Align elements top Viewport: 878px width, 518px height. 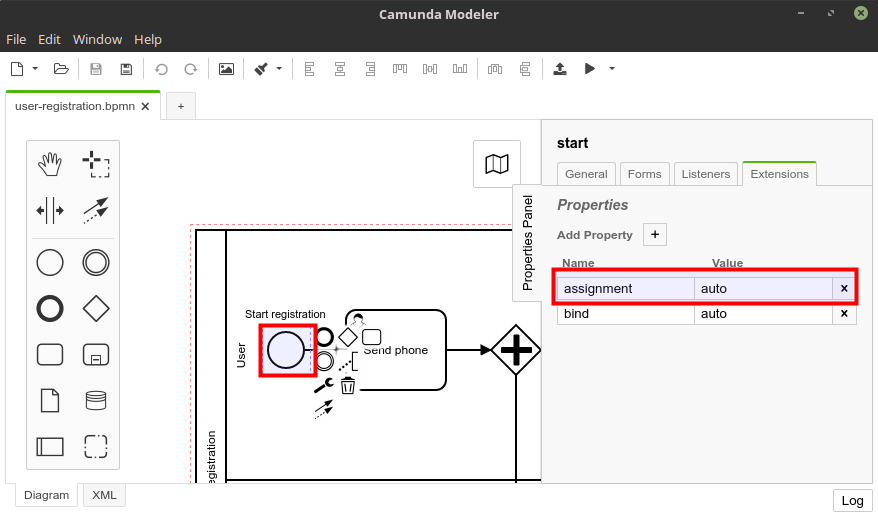(x=400, y=69)
